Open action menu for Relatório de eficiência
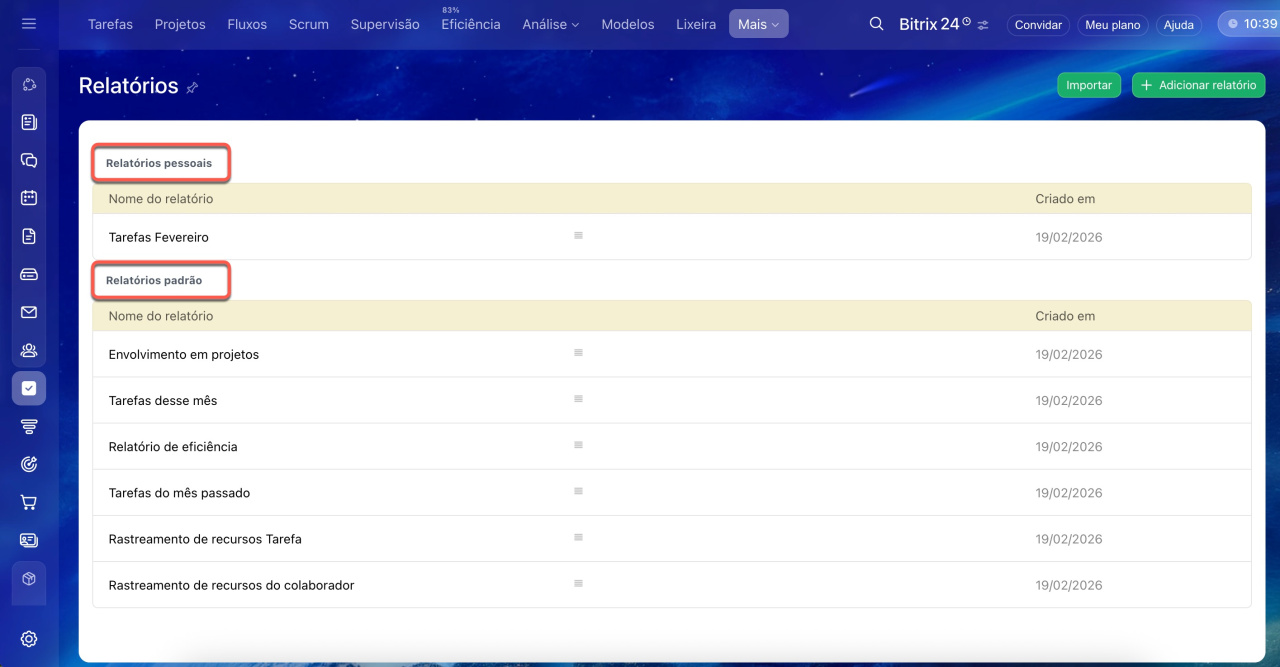 tap(578, 445)
